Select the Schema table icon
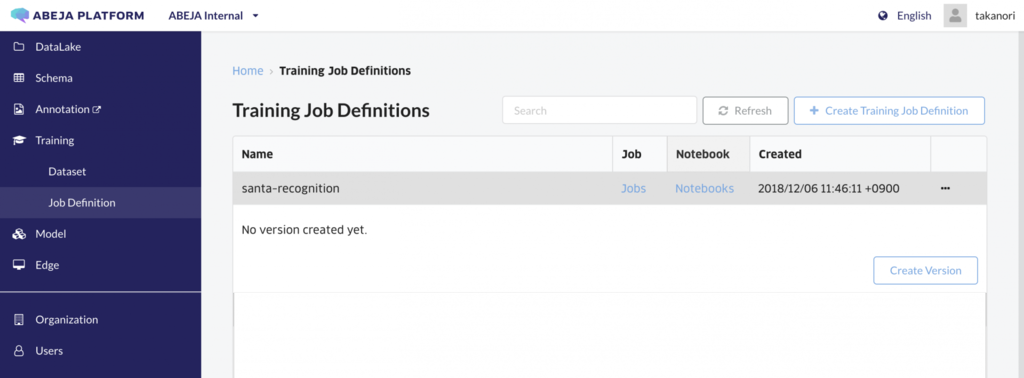Viewport: 1024px width, 378px height. pos(19,78)
